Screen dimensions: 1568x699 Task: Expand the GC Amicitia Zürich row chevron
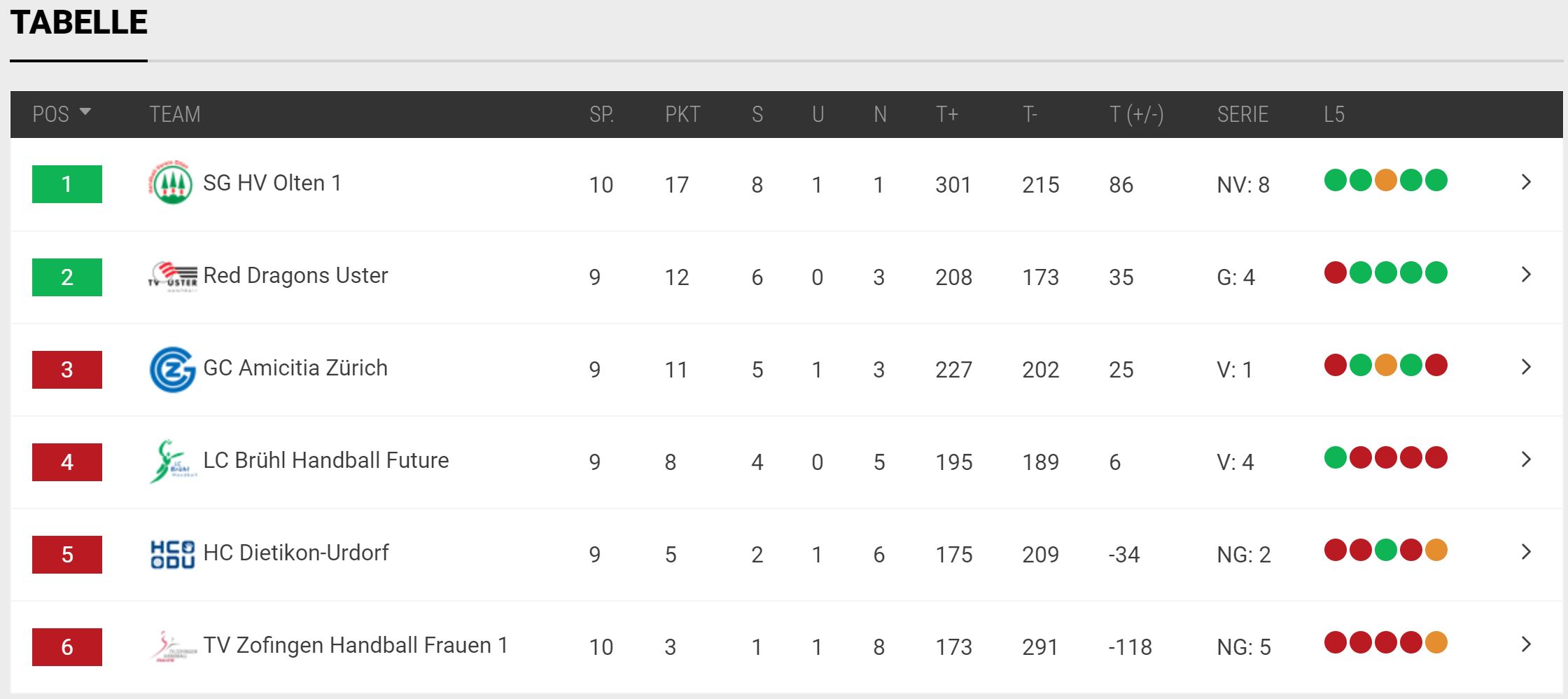click(1527, 367)
